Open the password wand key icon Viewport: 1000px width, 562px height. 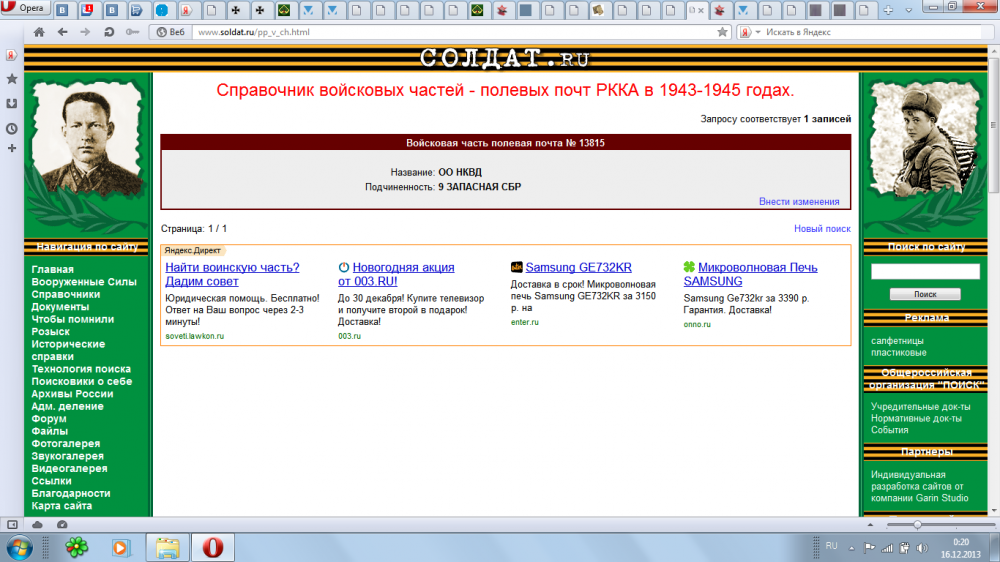pyautogui.click(x=133, y=32)
